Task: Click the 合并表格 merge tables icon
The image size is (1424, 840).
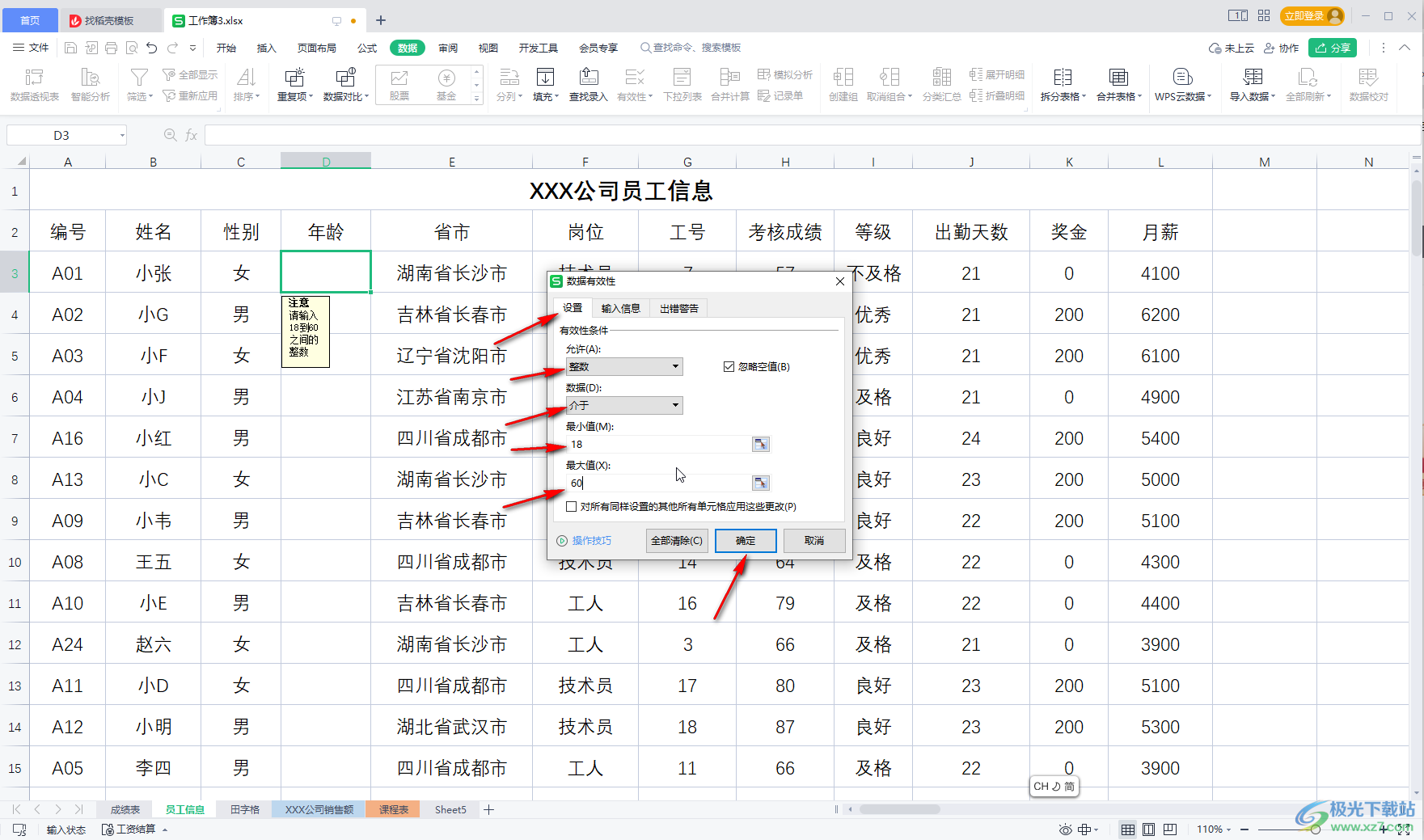Action: 1117,83
